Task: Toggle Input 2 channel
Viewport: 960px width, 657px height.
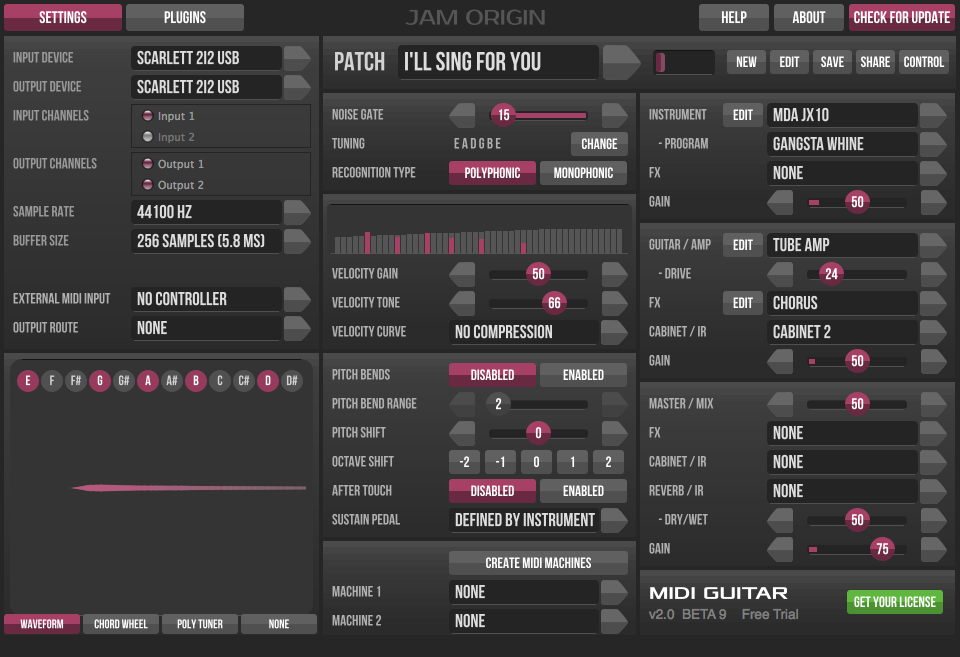Action: [148, 137]
